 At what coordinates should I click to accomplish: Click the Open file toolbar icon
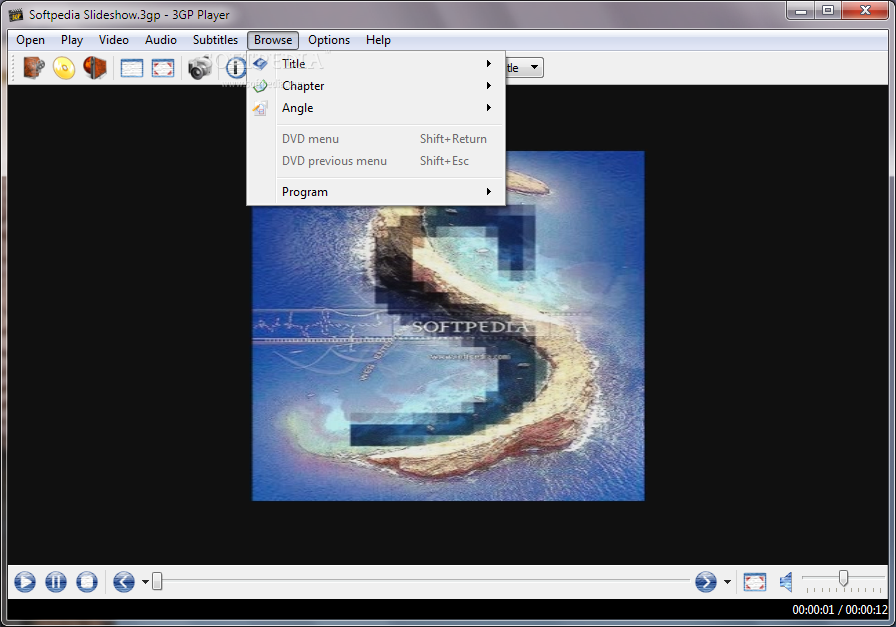[34, 67]
